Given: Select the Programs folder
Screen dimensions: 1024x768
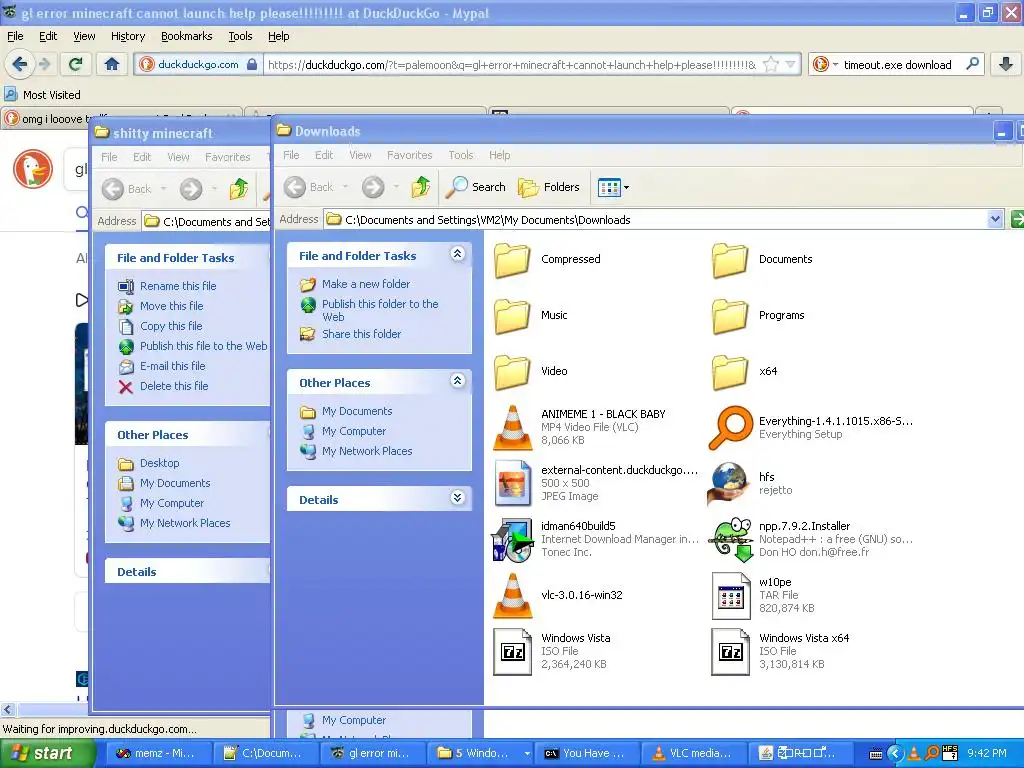Looking at the screenshot, I should (758, 315).
